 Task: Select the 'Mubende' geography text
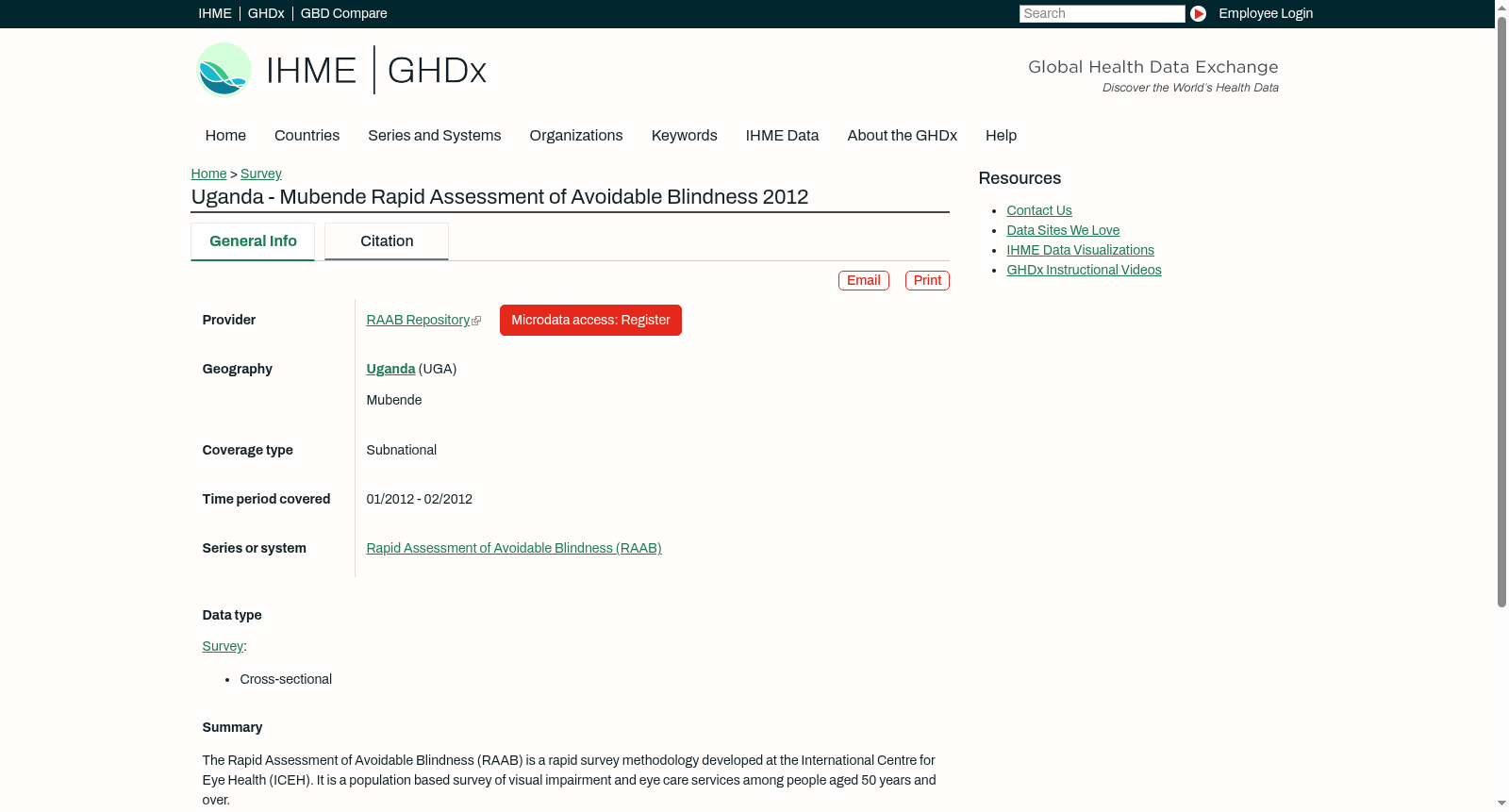394,400
